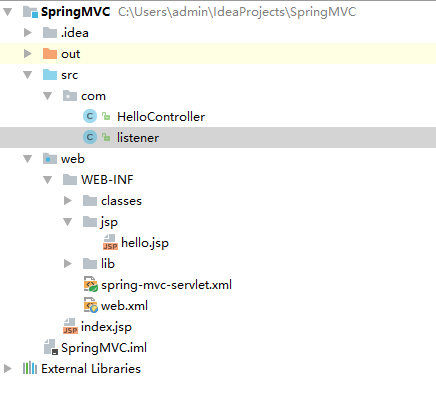Screen dimensions: 436x394
Task: Click the WEB-INF folder icon
Action: click(x=70, y=180)
